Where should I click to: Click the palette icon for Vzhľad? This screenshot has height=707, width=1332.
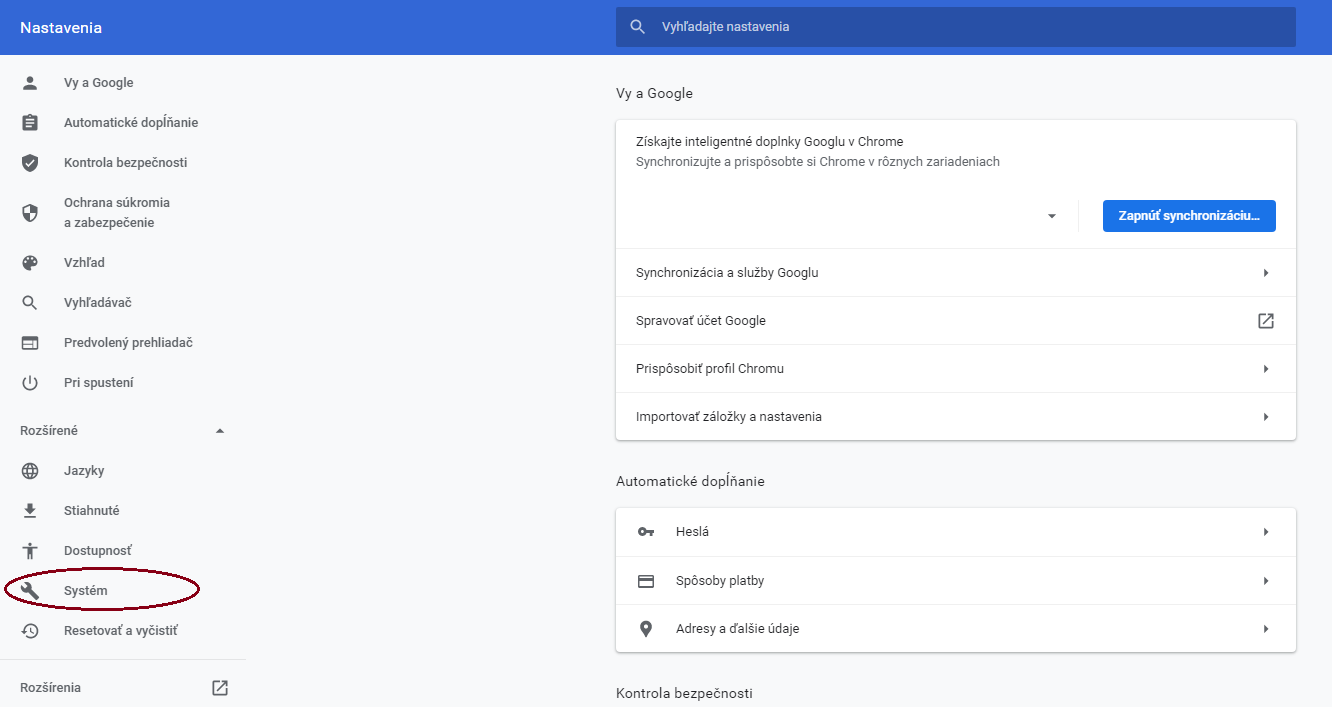[x=30, y=263]
